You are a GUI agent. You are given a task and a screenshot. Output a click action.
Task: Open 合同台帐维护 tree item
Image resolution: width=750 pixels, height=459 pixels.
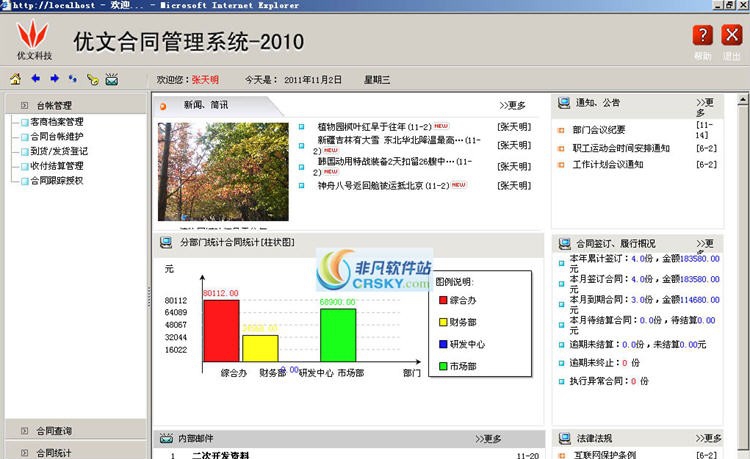tap(57, 137)
